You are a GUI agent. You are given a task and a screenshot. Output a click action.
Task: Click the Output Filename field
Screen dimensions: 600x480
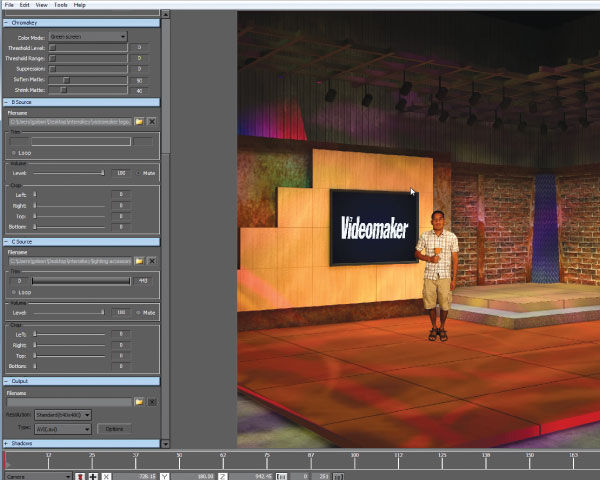[x=69, y=402]
